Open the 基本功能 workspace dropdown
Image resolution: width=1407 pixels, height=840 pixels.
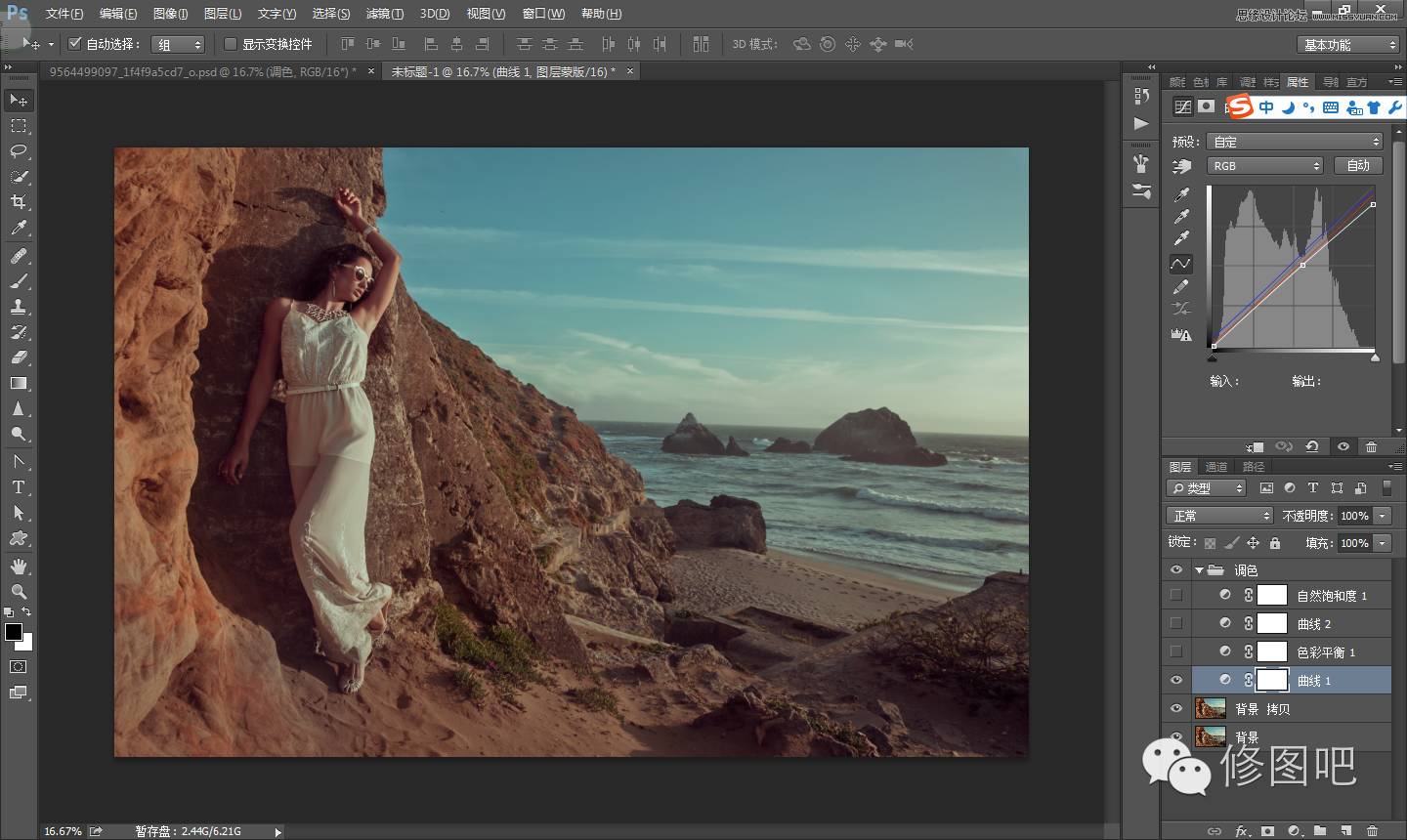click(x=1348, y=45)
